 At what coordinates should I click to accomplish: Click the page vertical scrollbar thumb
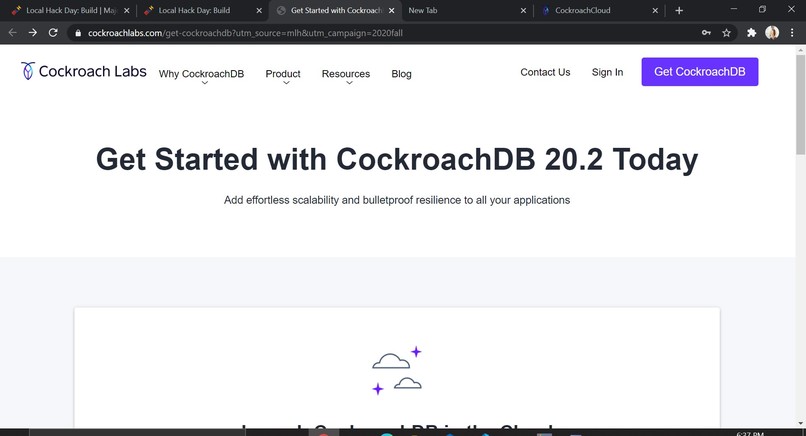point(801,103)
